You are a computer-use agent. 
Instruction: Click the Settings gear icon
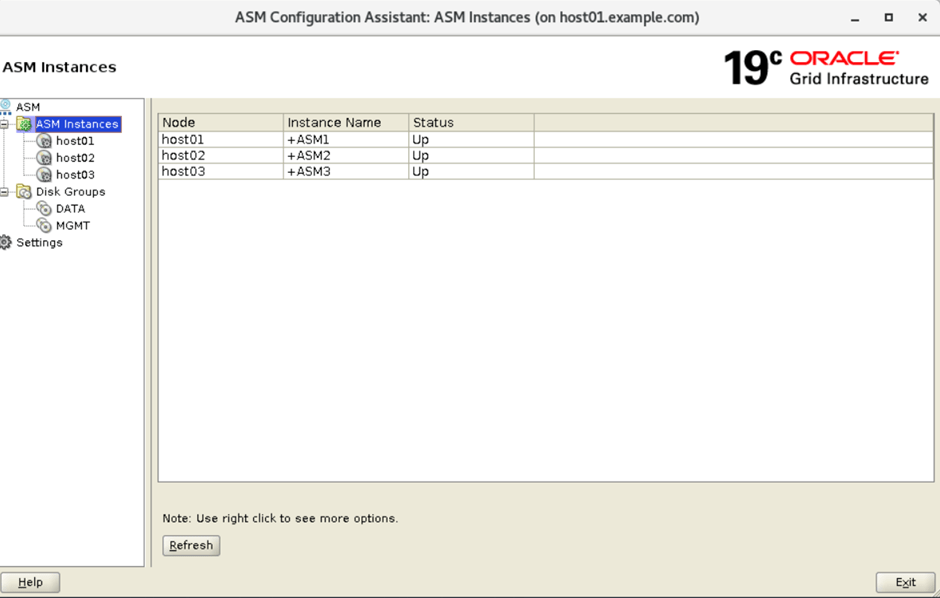point(6,243)
